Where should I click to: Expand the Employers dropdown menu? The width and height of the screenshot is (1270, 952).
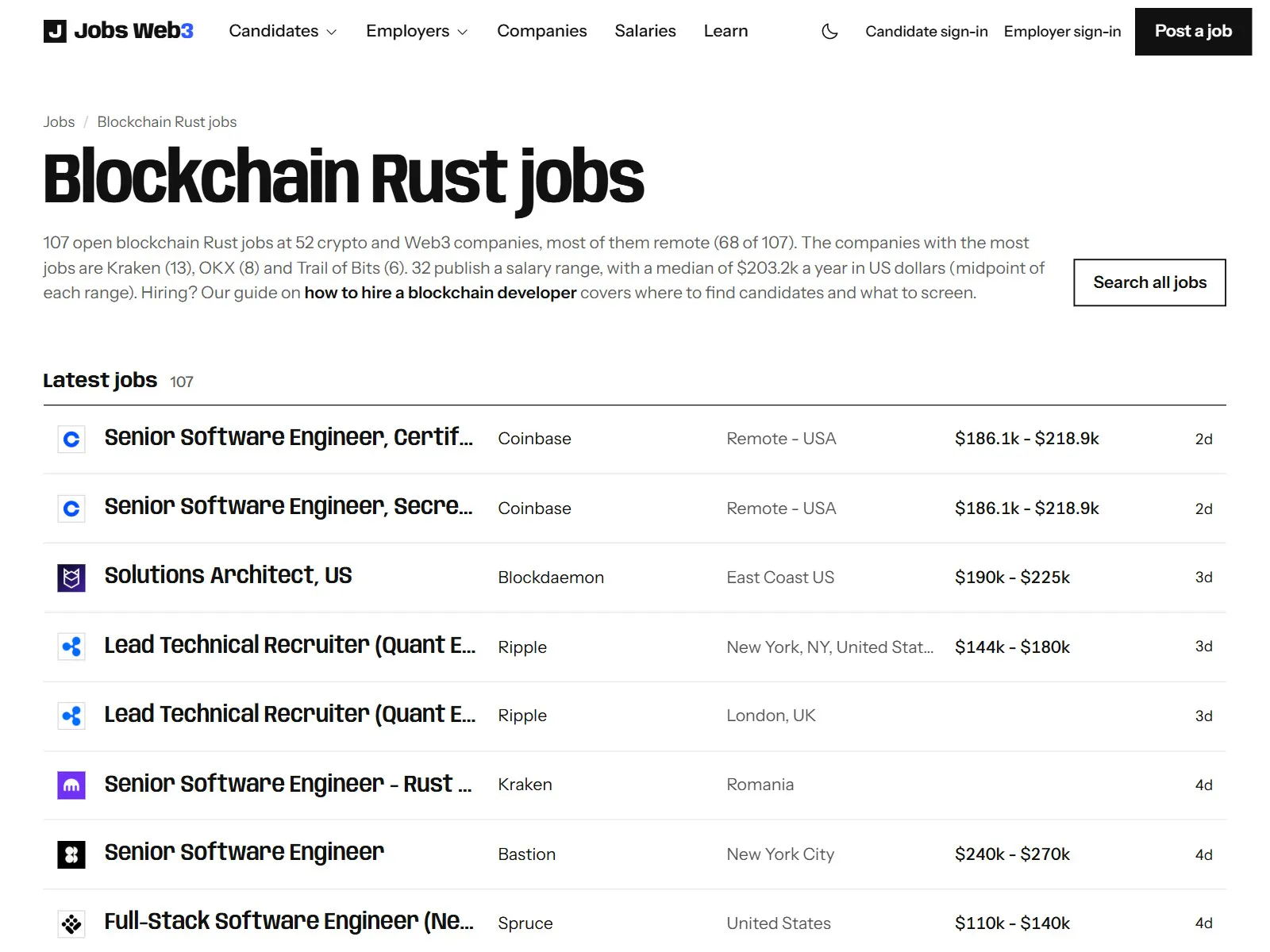pyautogui.click(x=417, y=31)
